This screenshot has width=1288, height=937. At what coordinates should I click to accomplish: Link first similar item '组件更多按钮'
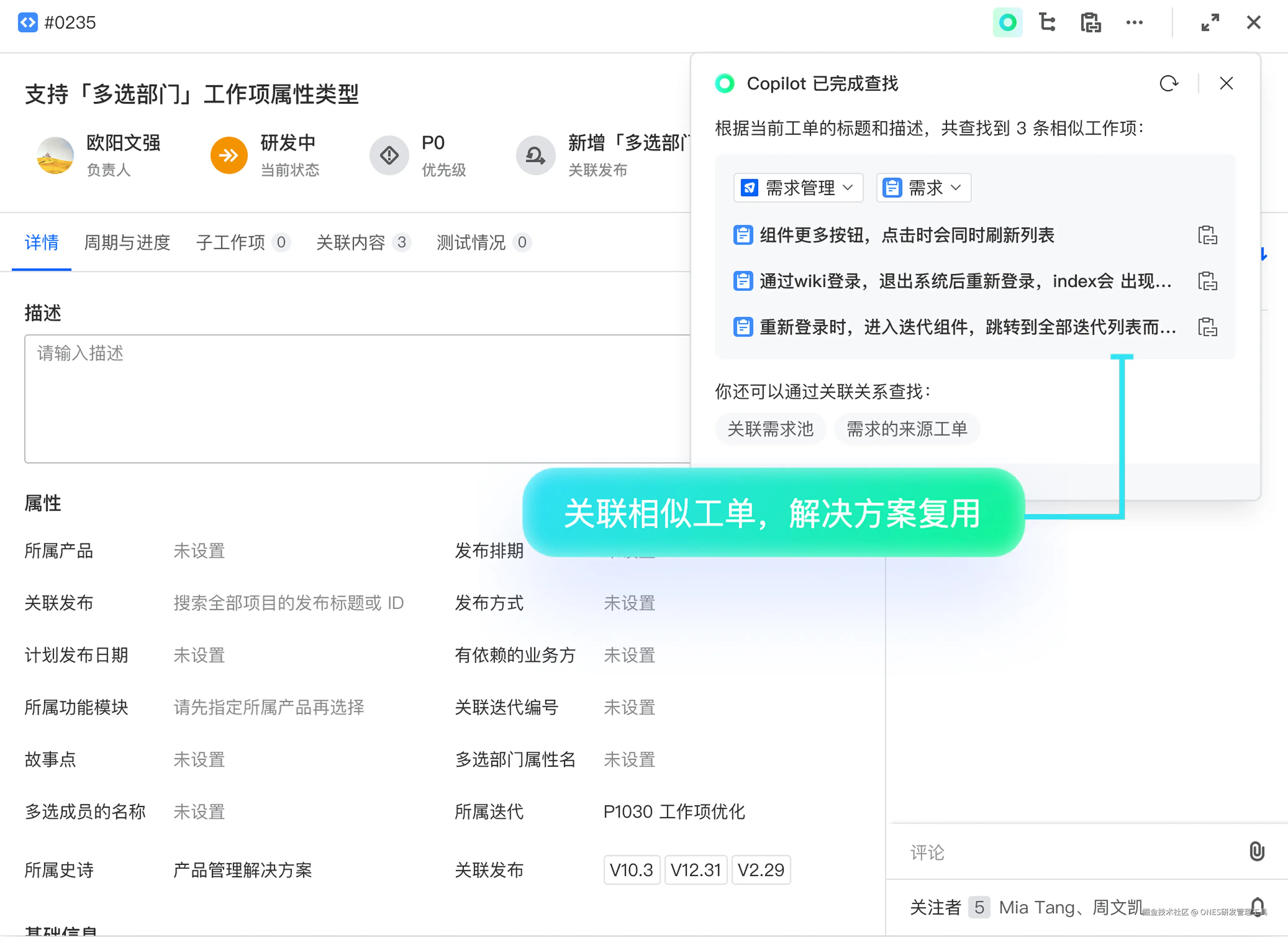click(x=1207, y=235)
